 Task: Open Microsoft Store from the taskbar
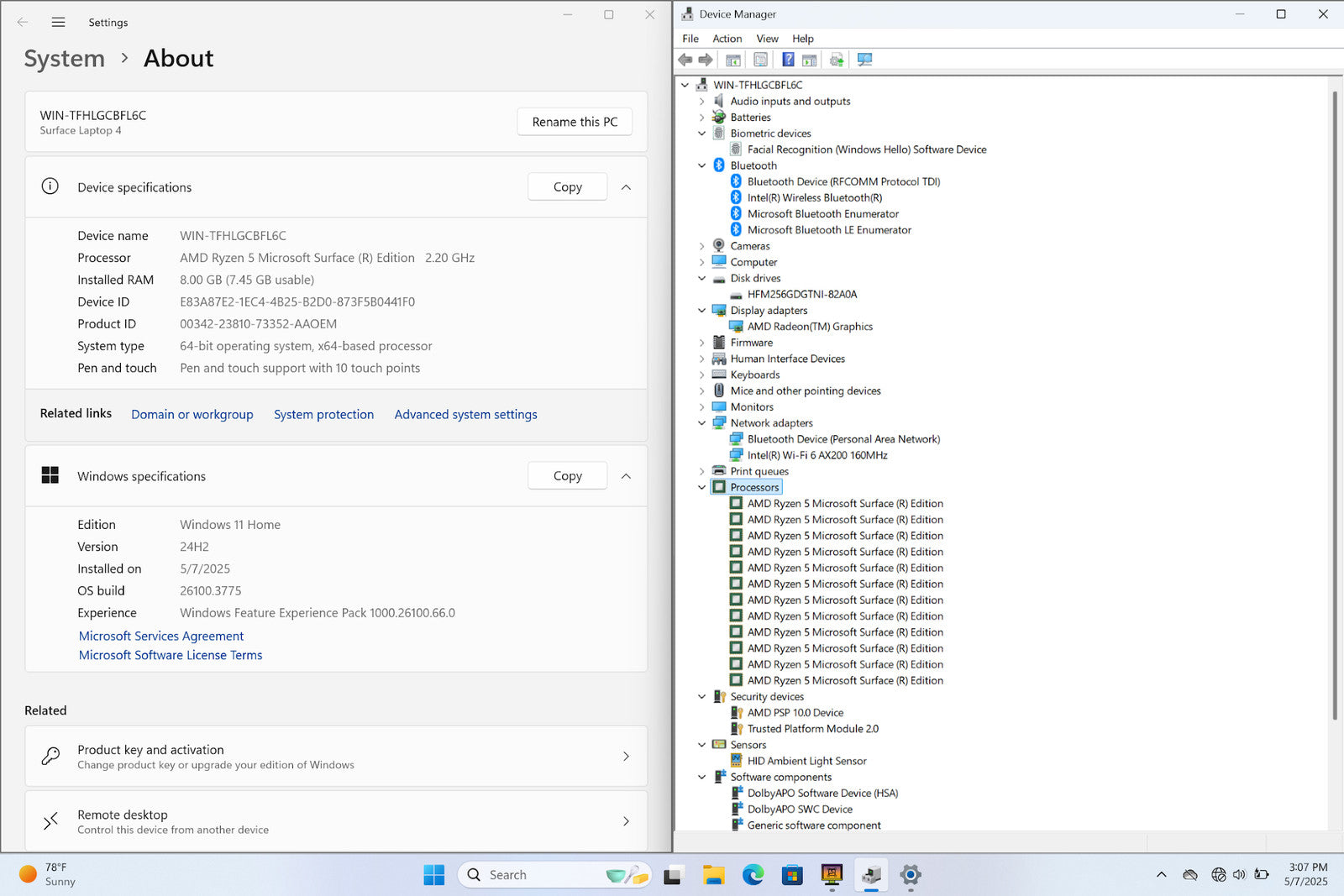[x=792, y=875]
